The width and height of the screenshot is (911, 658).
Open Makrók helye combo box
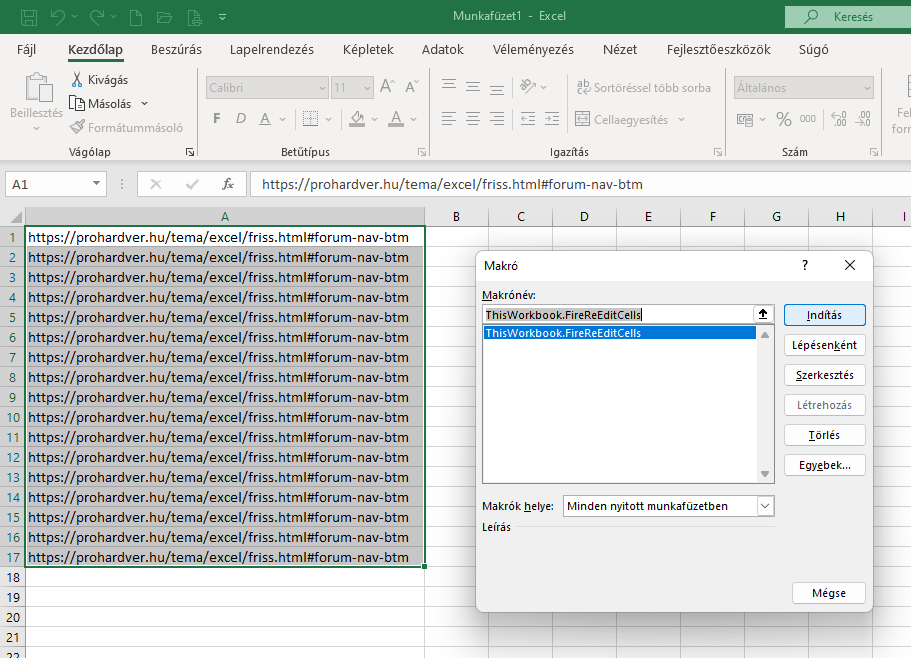coord(668,506)
